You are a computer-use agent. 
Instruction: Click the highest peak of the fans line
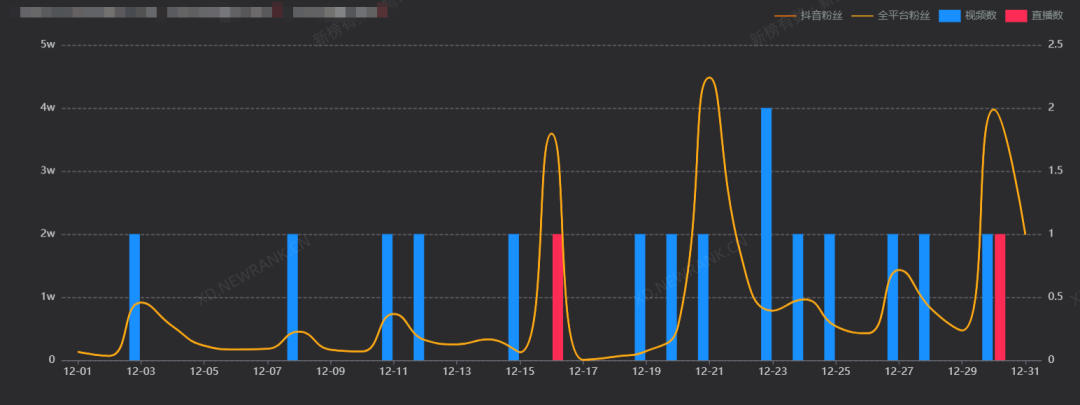point(709,78)
